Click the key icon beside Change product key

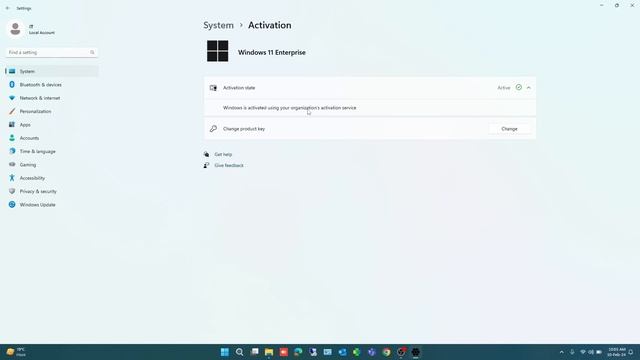click(x=213, y=129)
